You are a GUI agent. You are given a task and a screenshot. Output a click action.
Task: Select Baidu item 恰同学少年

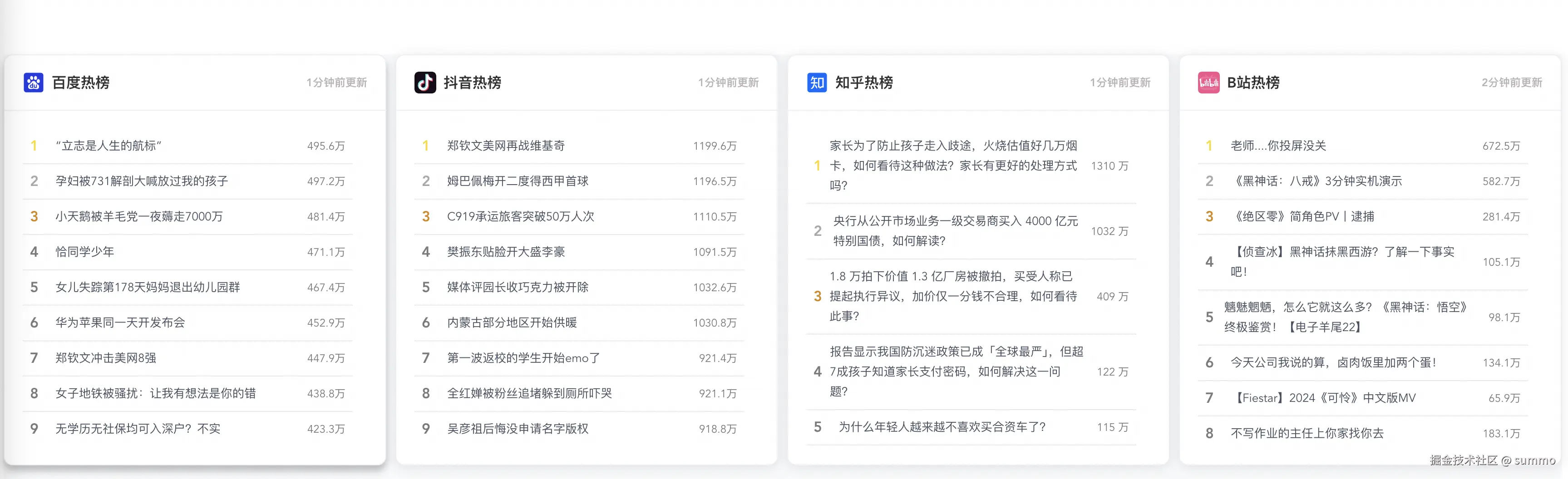(x=84, y=252)
